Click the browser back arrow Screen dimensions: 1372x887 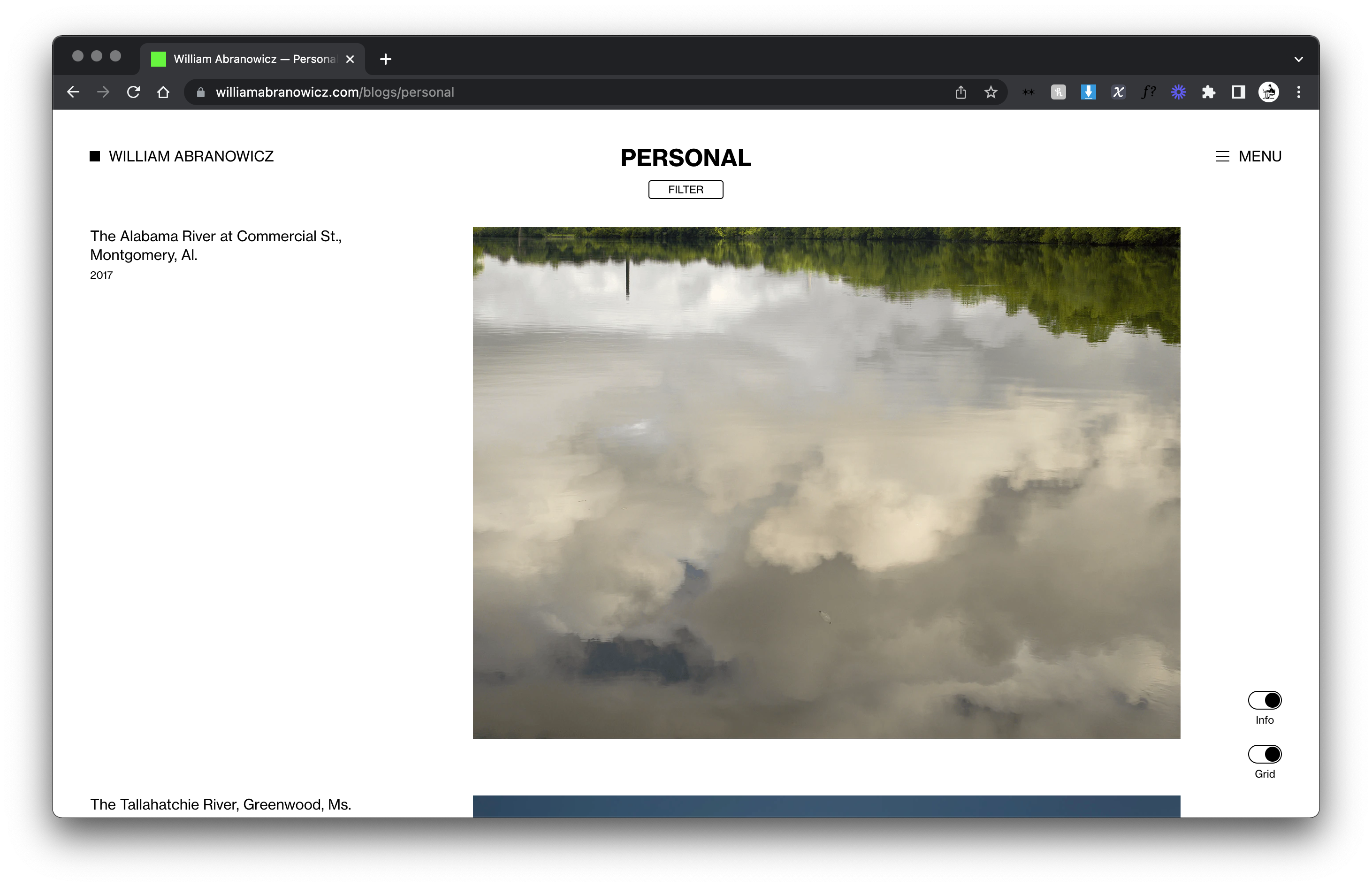click(73, 92)
